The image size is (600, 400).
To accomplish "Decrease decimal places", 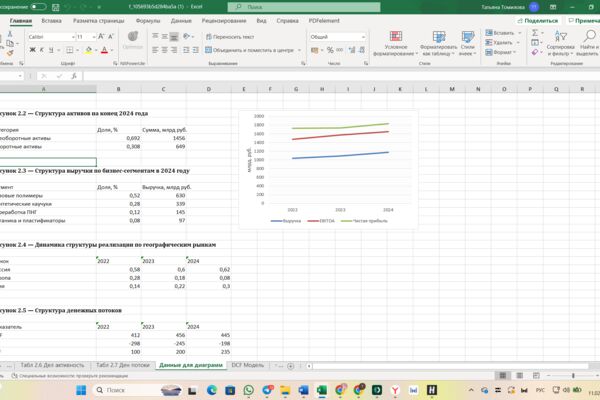I will click(x=361, y=50).
